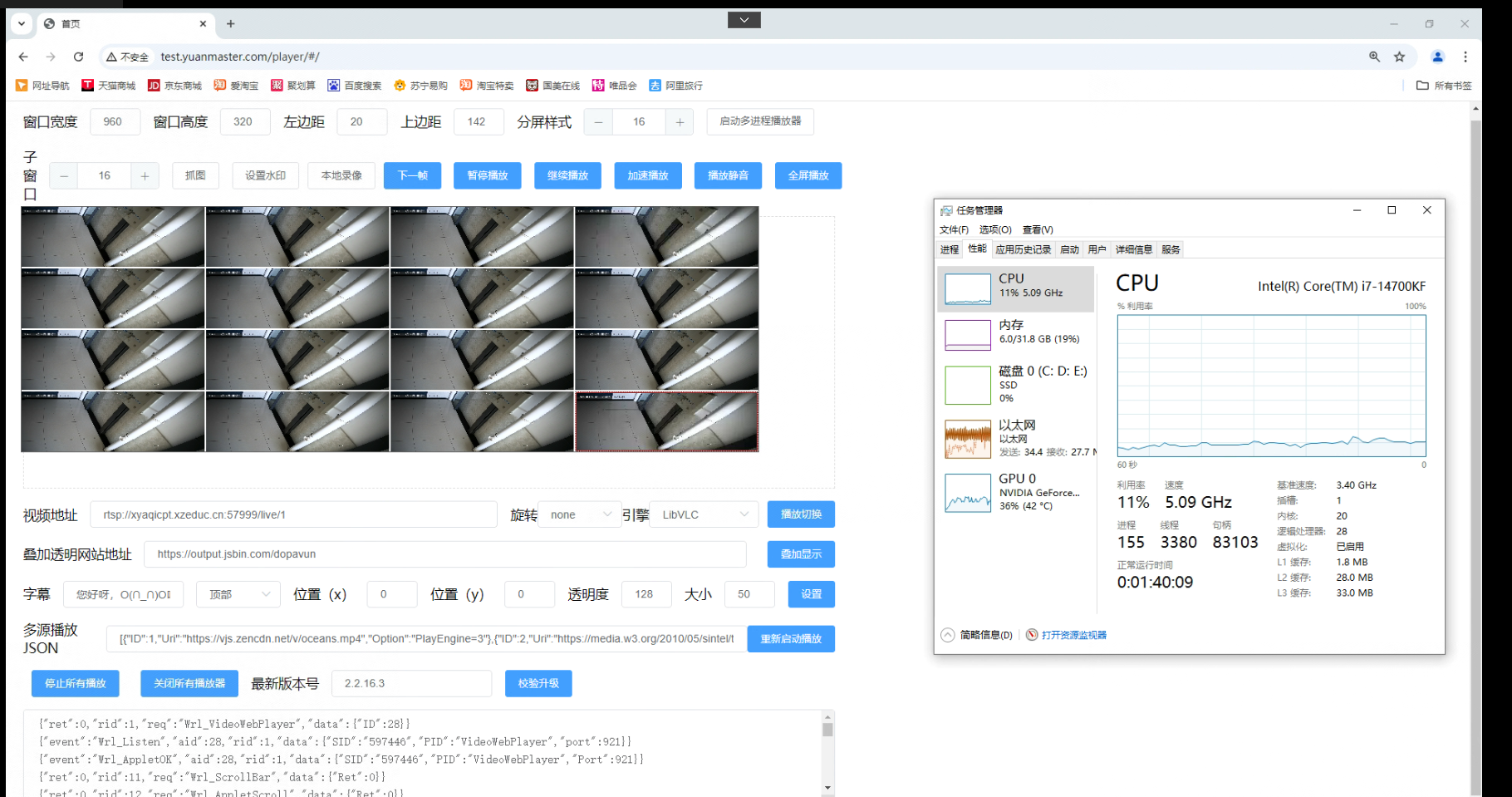
Task: Click the 关闭所有播放器 button
Action: click(189, 683)
